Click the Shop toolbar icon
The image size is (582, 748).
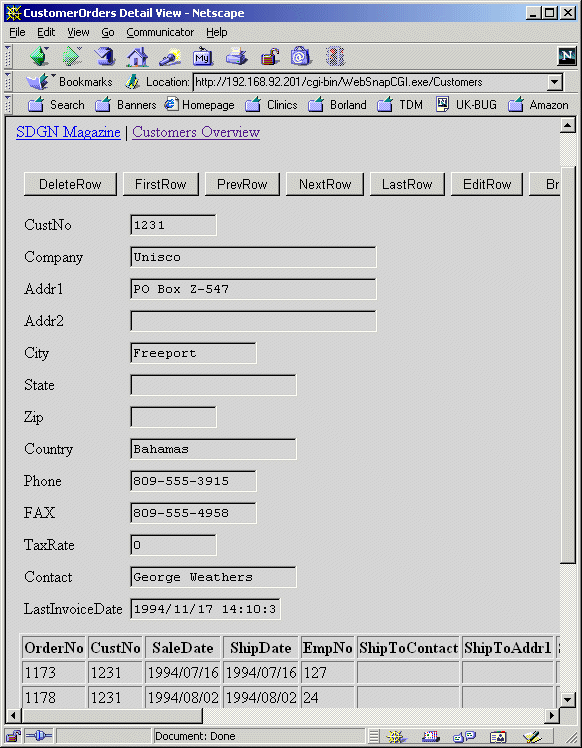pos(301,57)
